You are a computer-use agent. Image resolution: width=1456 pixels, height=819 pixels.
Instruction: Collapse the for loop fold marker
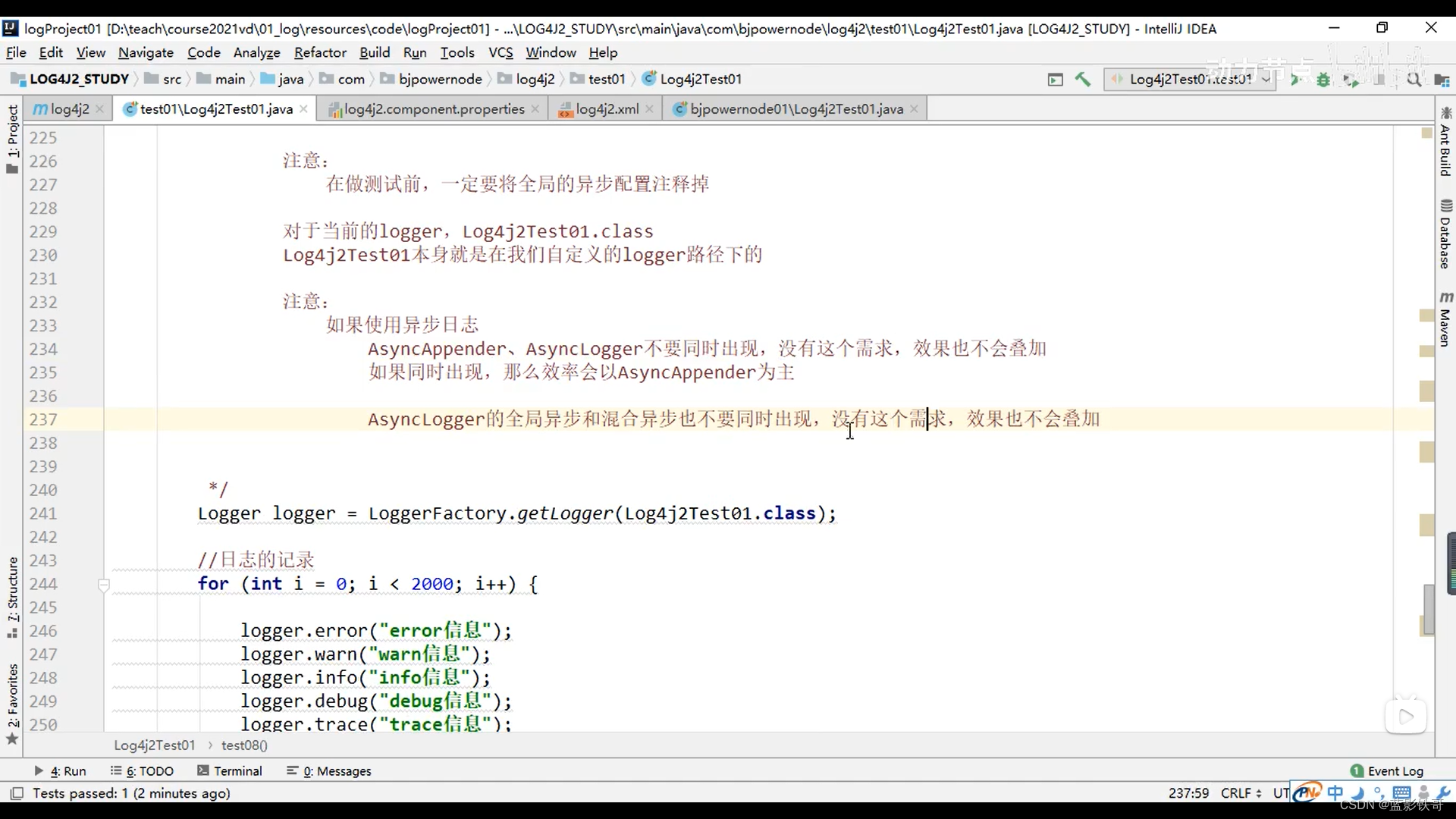(x=104, y=584)
